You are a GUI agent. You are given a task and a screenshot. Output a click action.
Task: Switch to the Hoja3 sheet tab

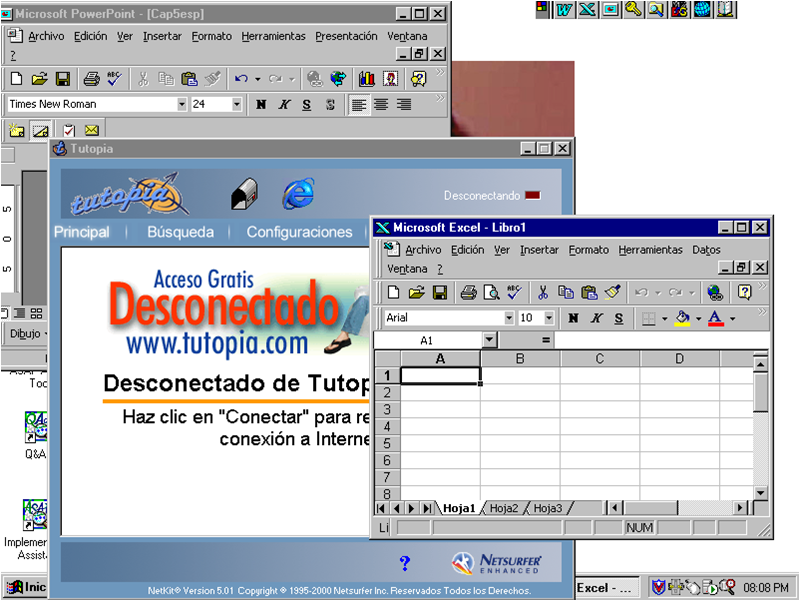click(547, 508)
